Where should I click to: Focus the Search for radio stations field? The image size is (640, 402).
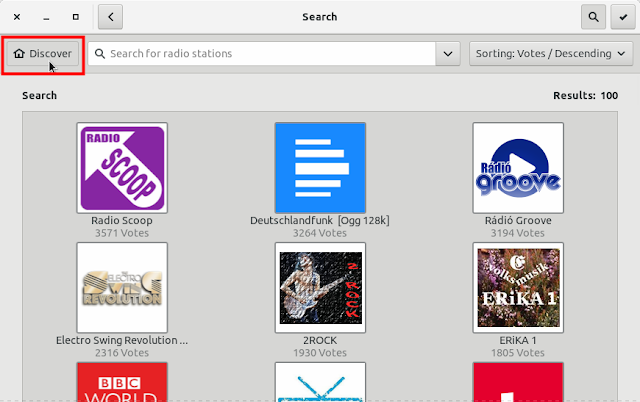[x=262, y=53]
